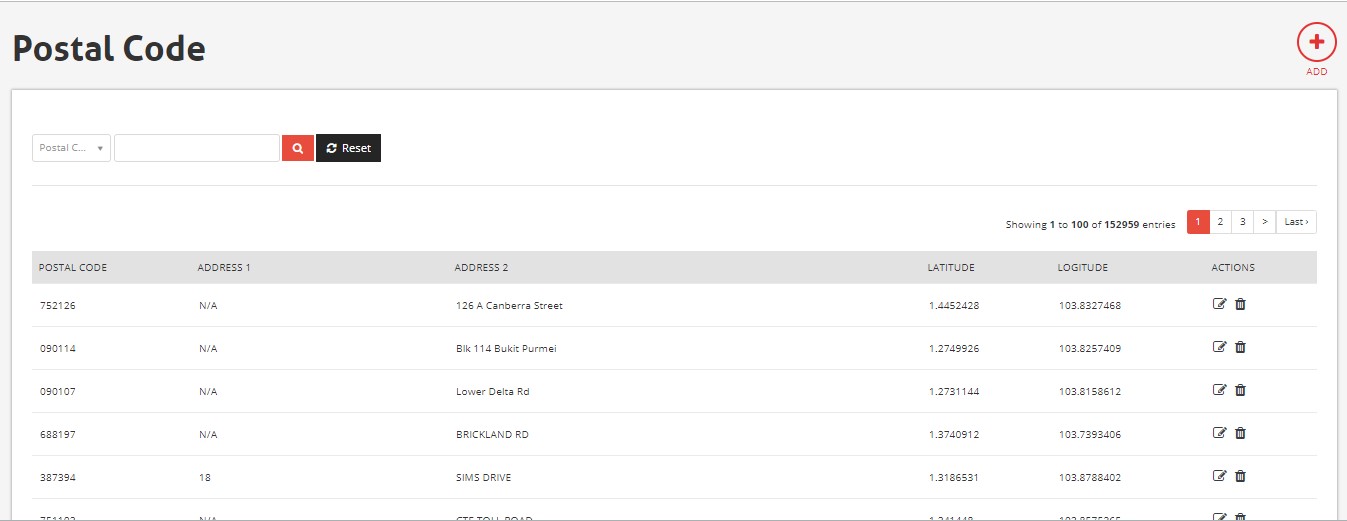Delete the 752126 Canberra Street entry

(x=1240, y=304)
